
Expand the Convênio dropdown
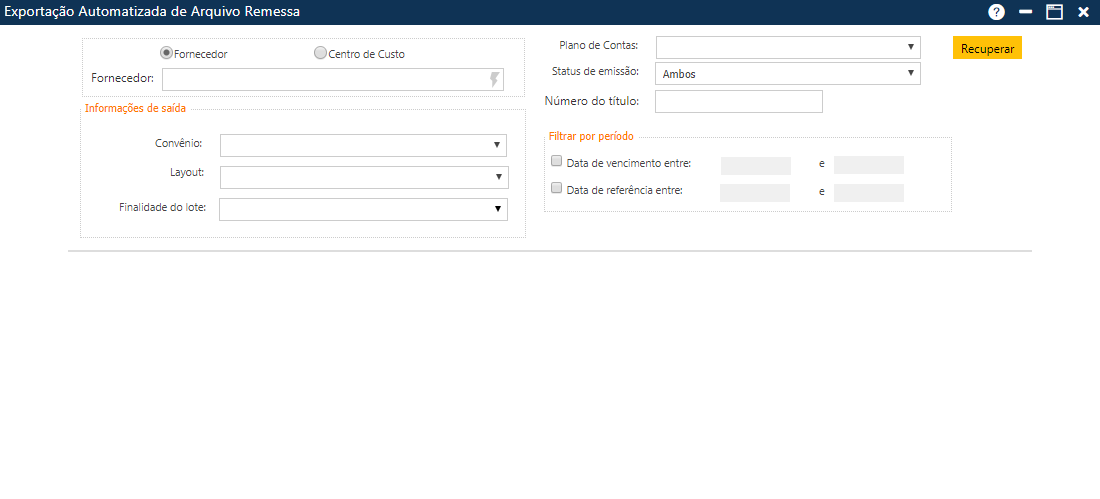[363, 145]
